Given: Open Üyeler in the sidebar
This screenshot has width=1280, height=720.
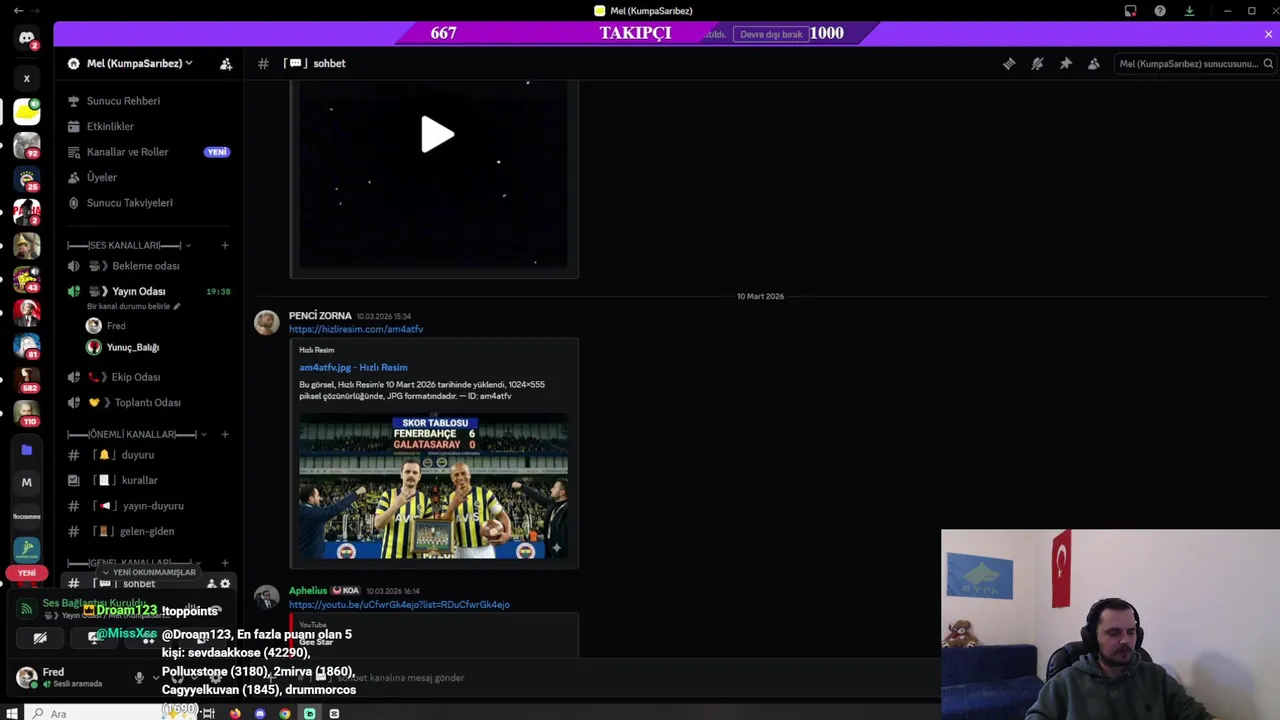Looking at the screenshot, I should click(x=148, y=177).
